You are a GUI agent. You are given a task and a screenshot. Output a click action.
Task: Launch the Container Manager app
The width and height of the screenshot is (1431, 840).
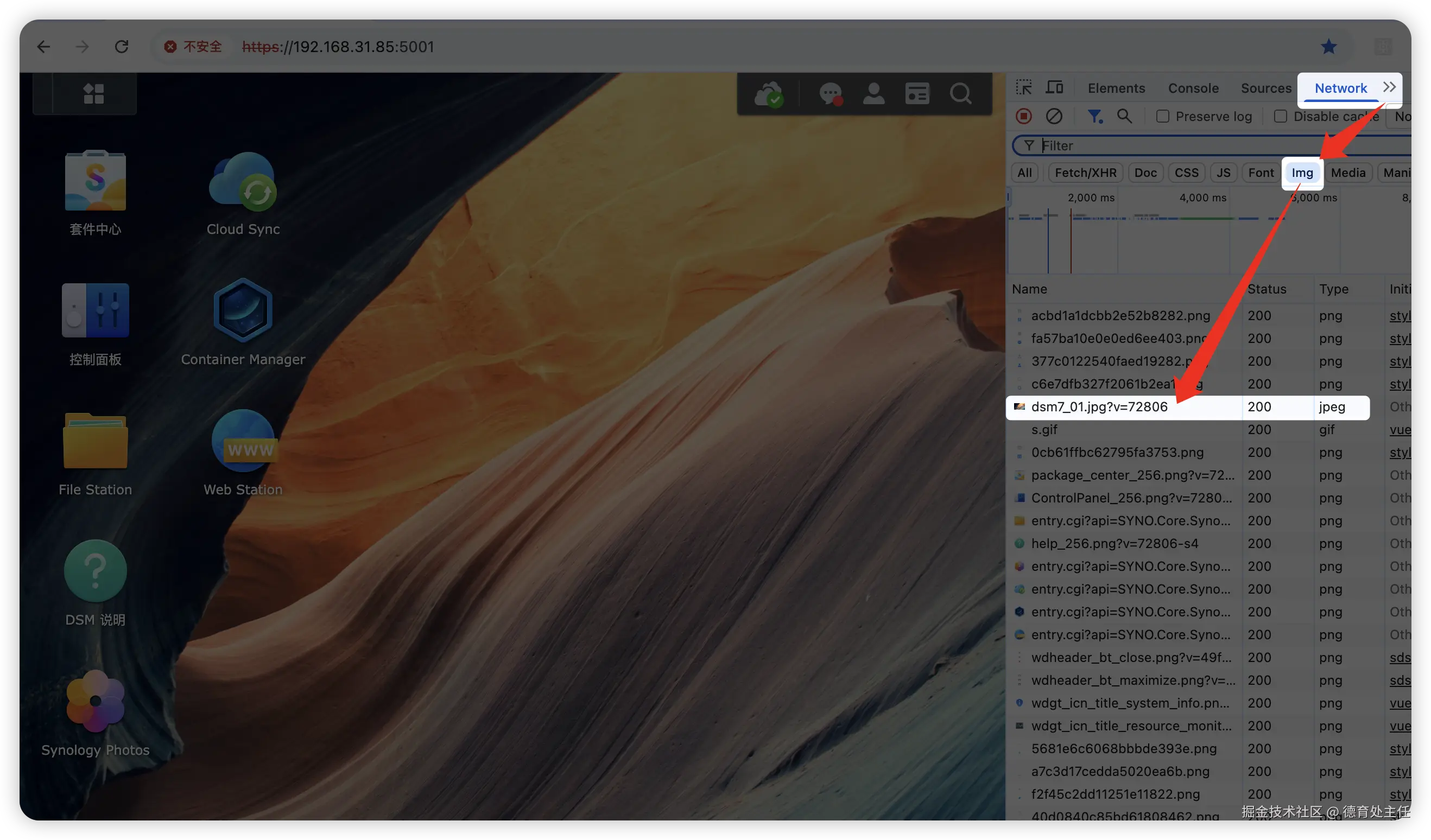[x=243, y=310]
